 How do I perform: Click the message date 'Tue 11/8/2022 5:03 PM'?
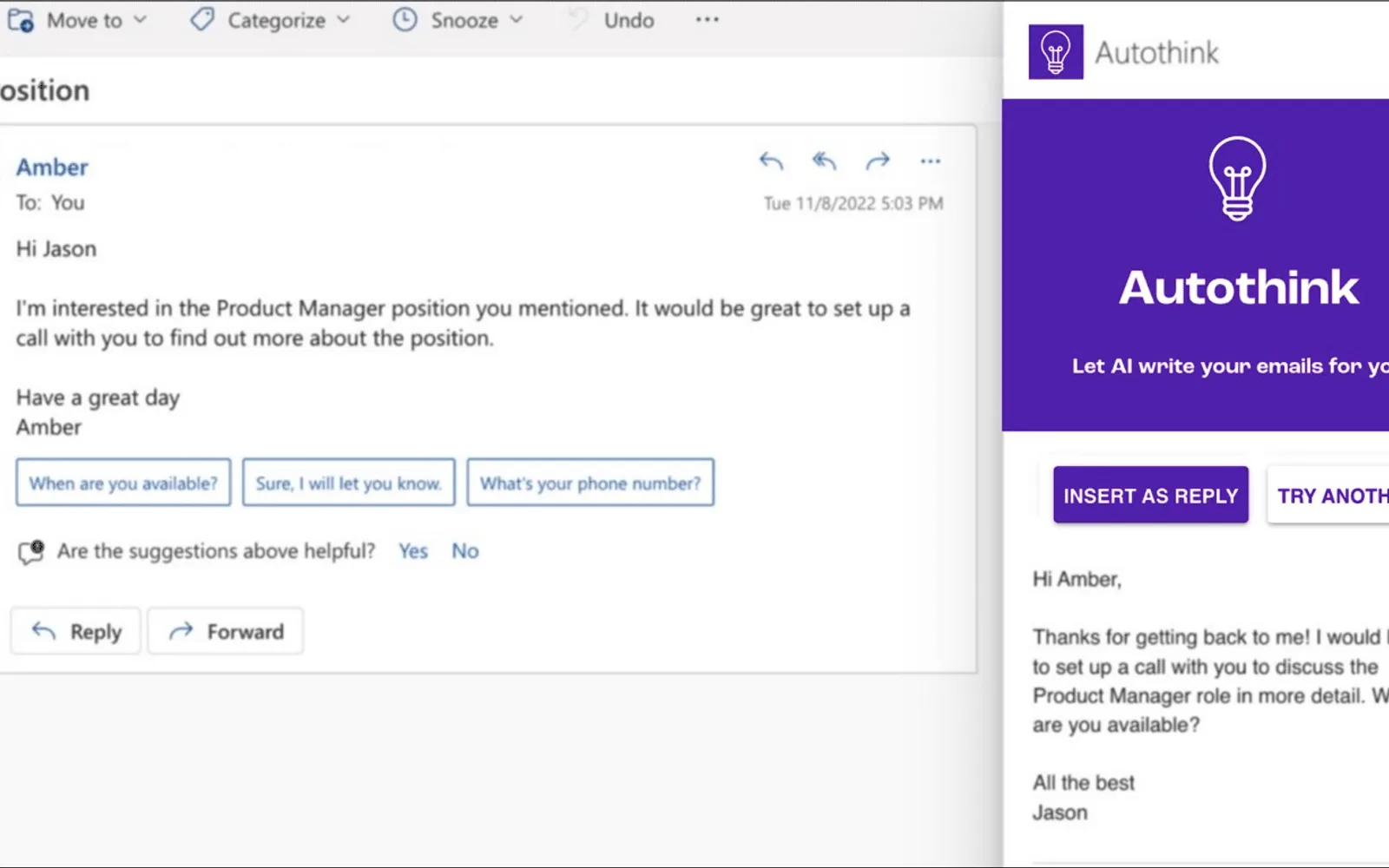[x=853, y=203]
